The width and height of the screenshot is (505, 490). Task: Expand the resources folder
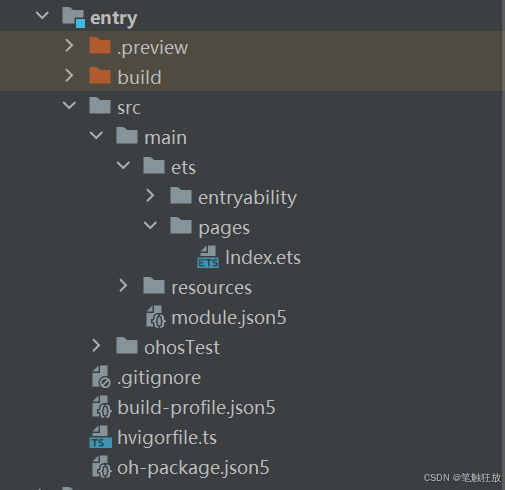point(123,286)
